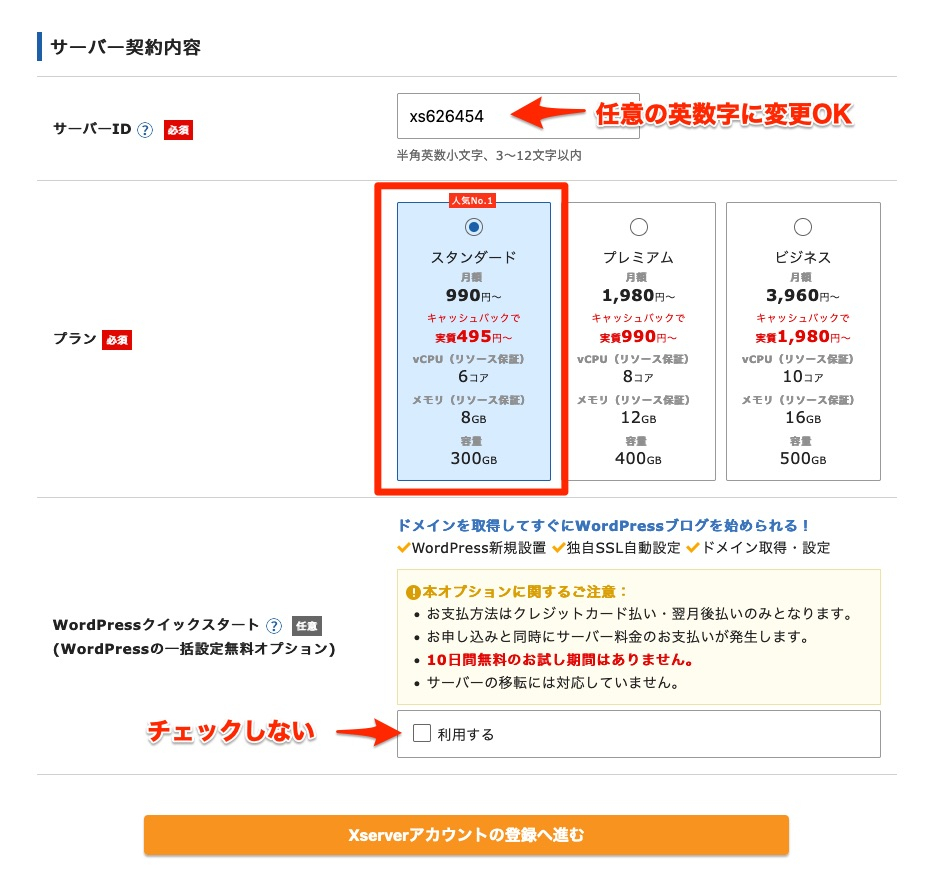Screen dimensions: 937x889
Task: Click the 16GB memory value
Action: click(803, 418)
